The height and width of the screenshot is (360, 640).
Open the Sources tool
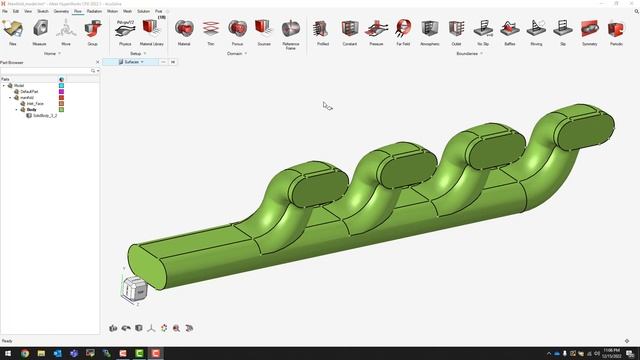tap(264, 32)
